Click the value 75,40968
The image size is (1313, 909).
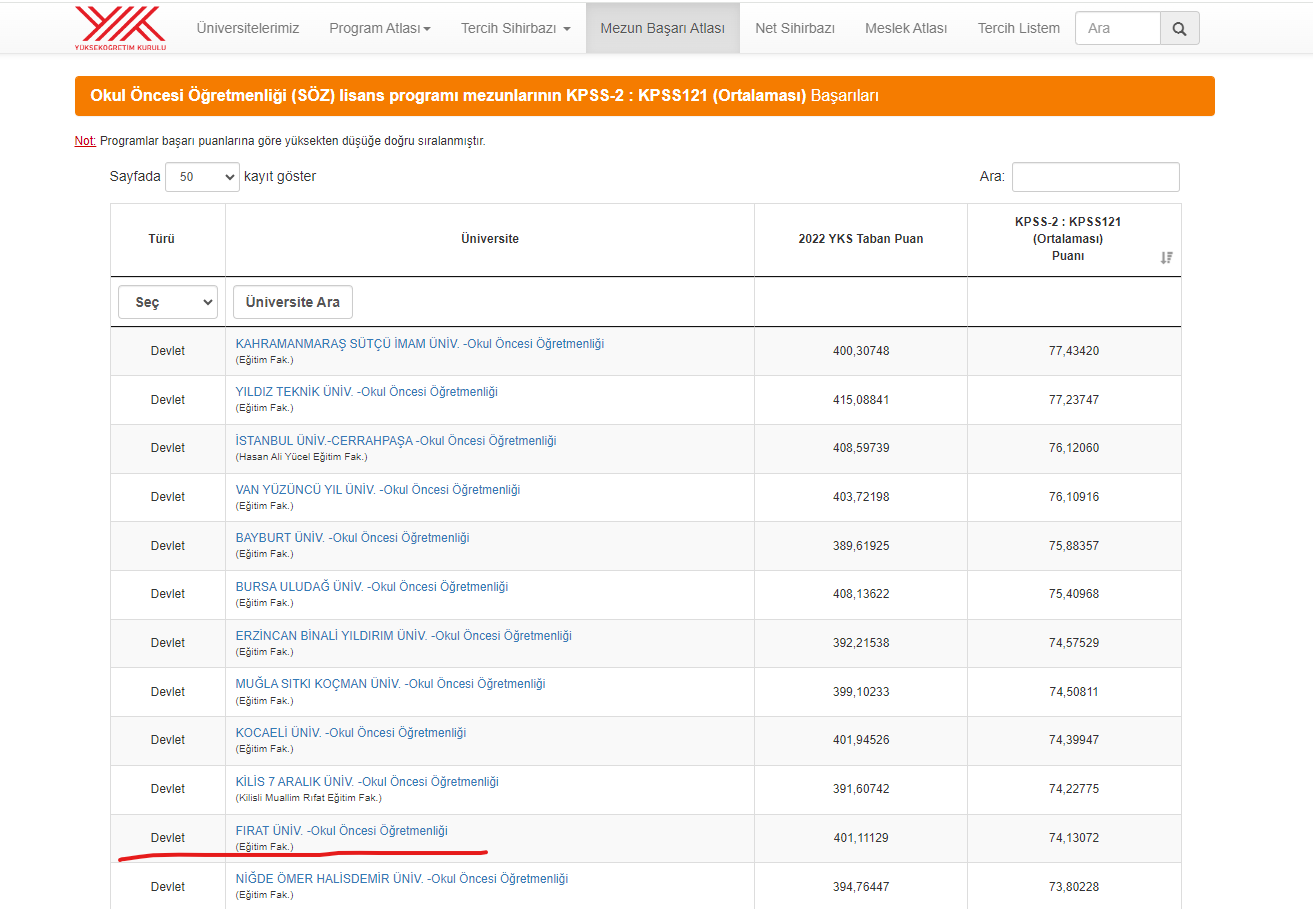1074,594
